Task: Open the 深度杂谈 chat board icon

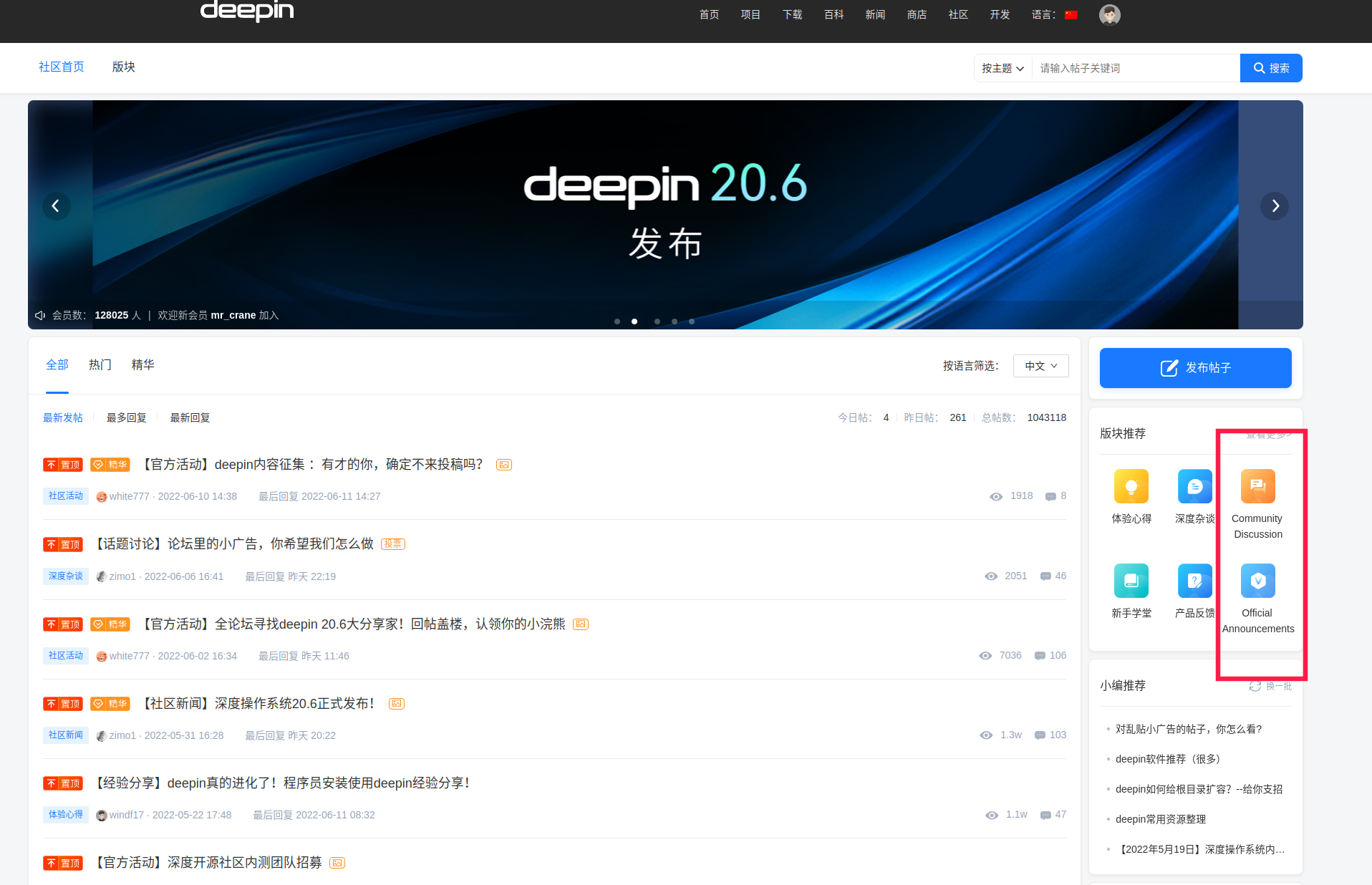Action: pos(1194,487)
